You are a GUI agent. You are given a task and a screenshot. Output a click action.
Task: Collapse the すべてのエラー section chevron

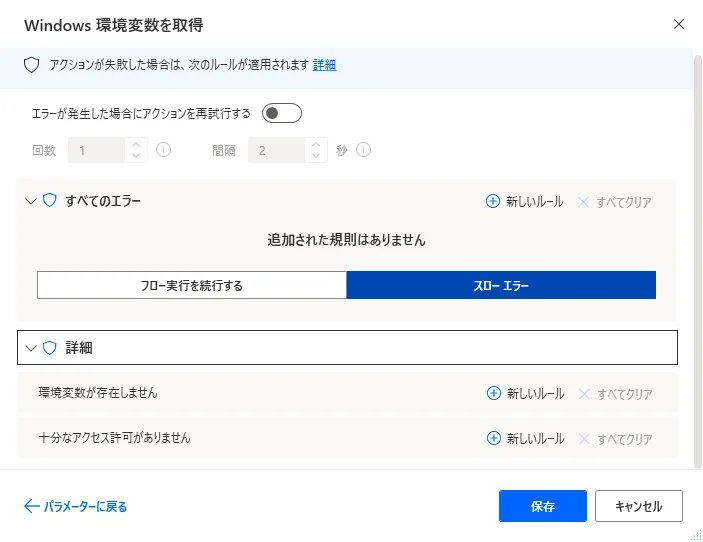tap(30, 201)
